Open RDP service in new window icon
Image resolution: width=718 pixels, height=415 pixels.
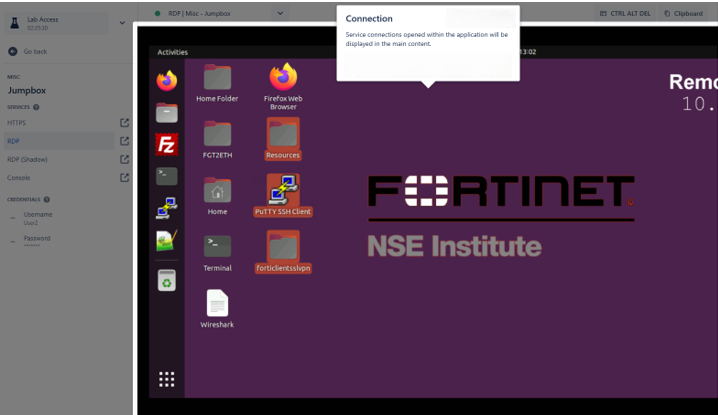124,141
